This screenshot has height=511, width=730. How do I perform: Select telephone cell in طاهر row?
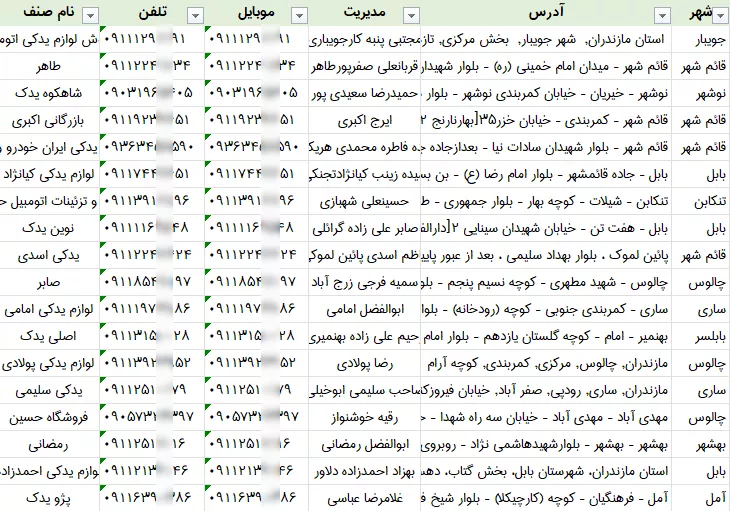pyautogui.click(x=152, y=67)
